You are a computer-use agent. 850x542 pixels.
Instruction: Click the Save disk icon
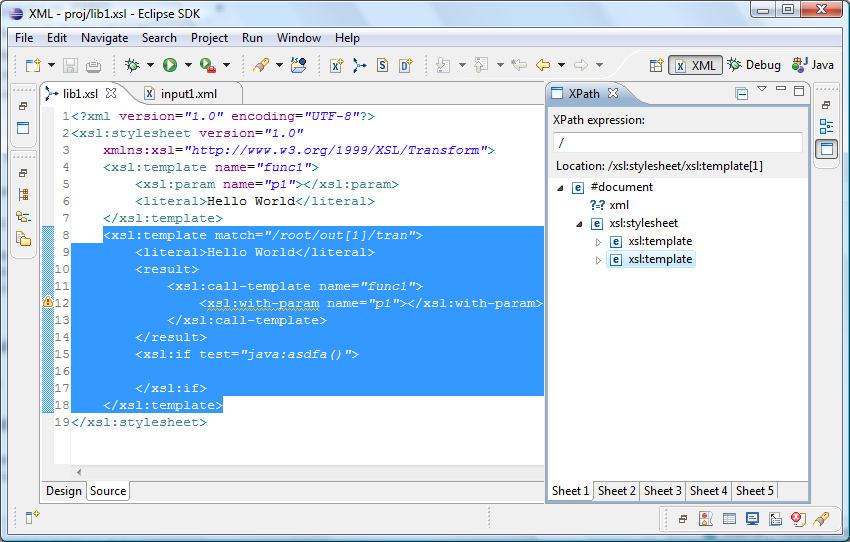71,65
